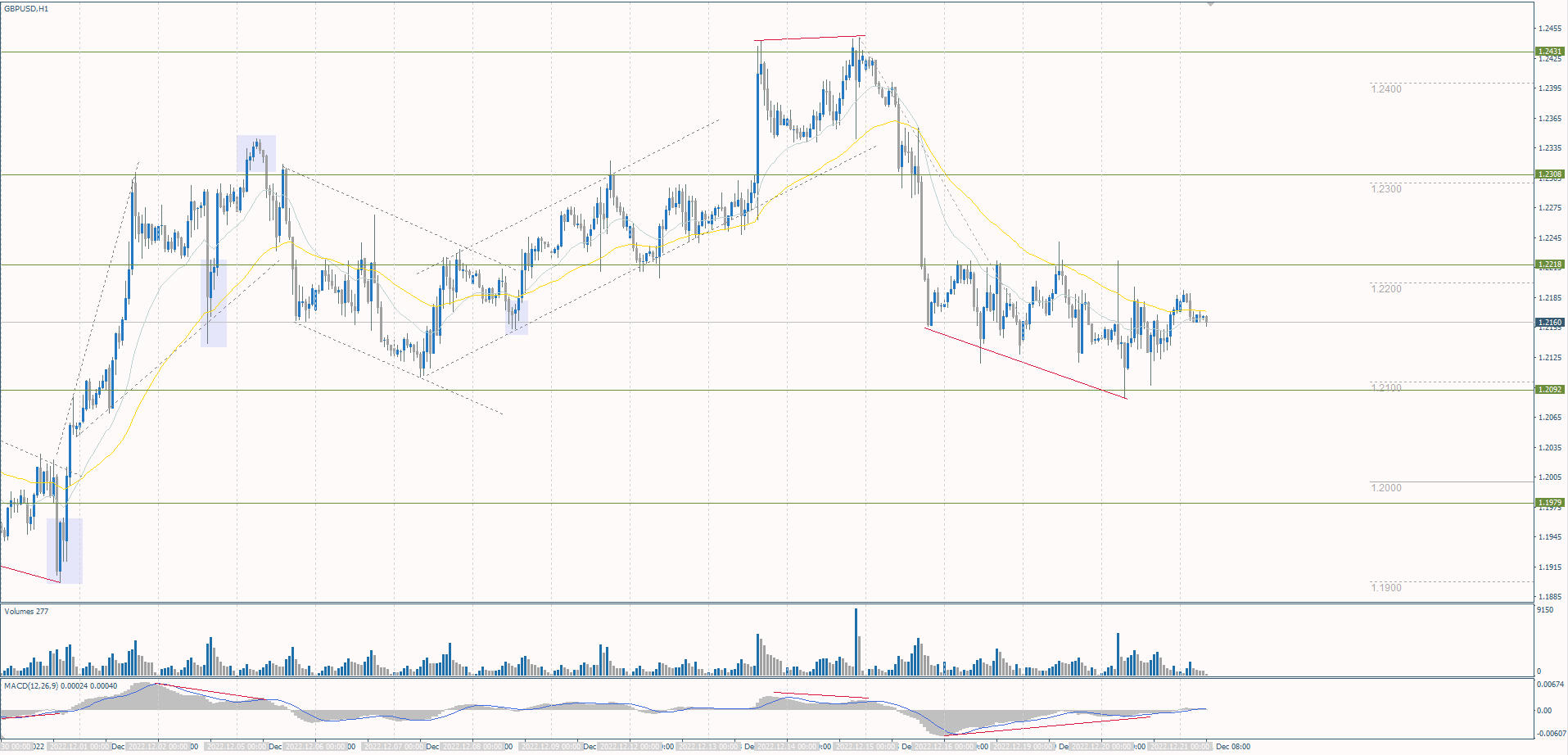Click the 1.2455 price scale value

pyautogui.click(x=1549, y=29)
